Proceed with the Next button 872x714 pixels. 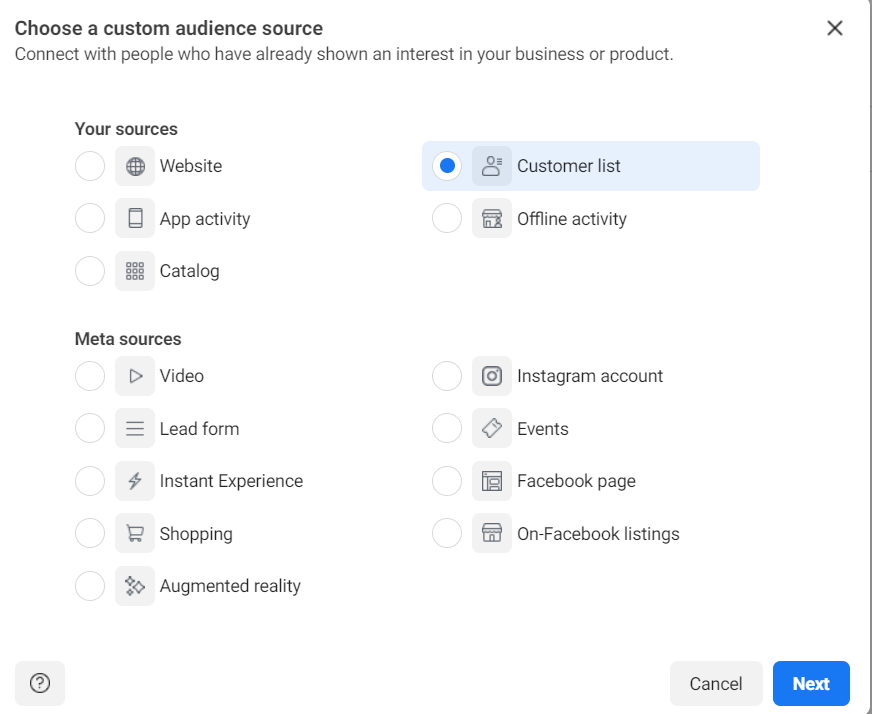(x=811, y=683)
